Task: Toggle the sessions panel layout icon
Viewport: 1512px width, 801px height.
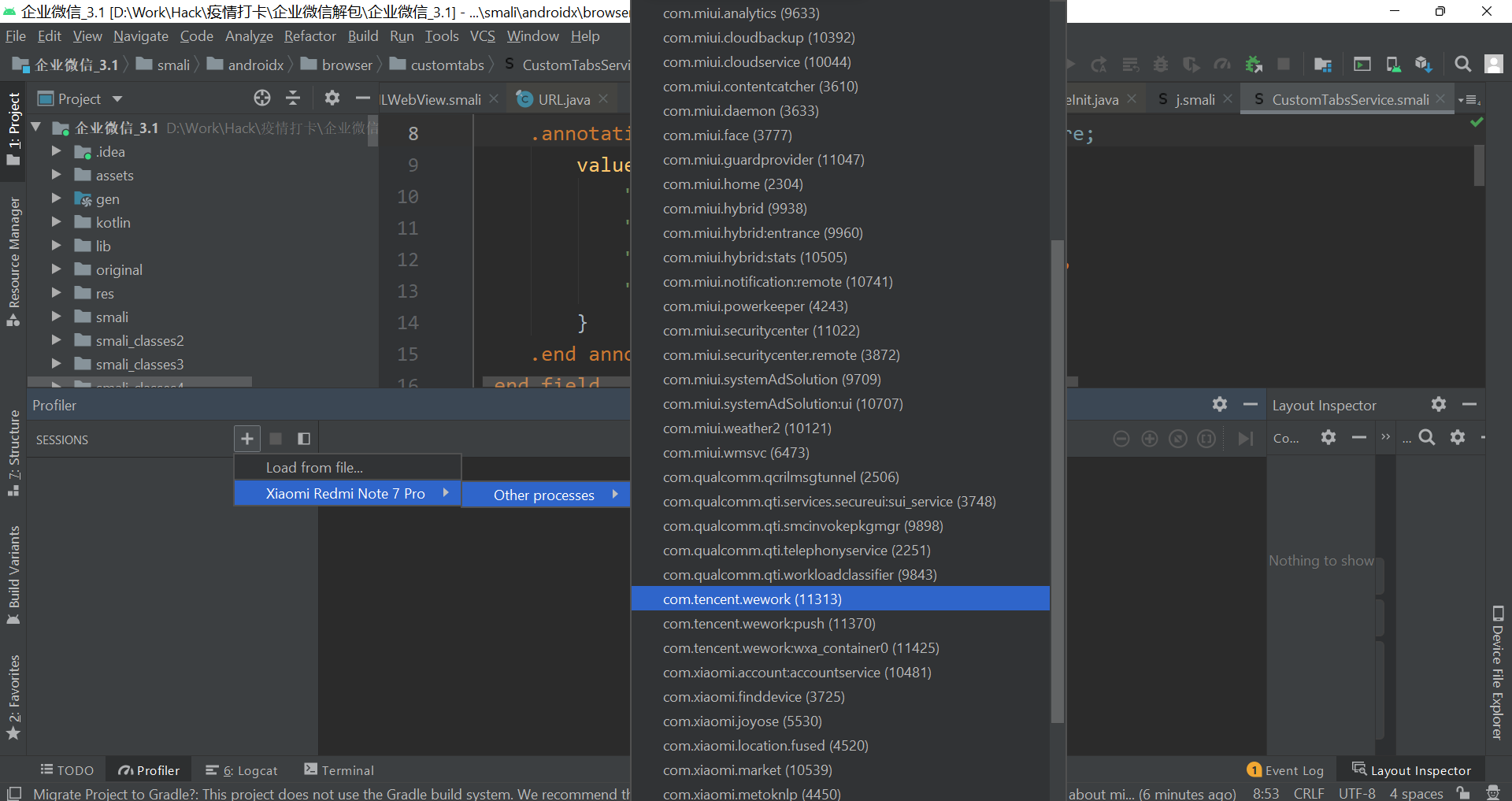Action: point(304,439)
